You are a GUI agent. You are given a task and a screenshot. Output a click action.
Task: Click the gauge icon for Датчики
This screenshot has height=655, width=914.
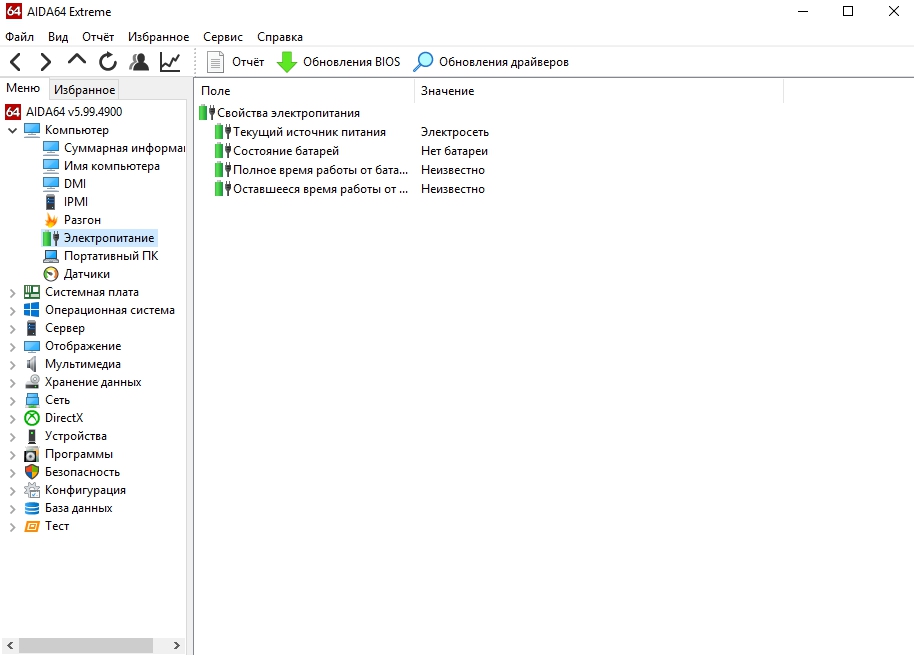[x=51, y=274]
